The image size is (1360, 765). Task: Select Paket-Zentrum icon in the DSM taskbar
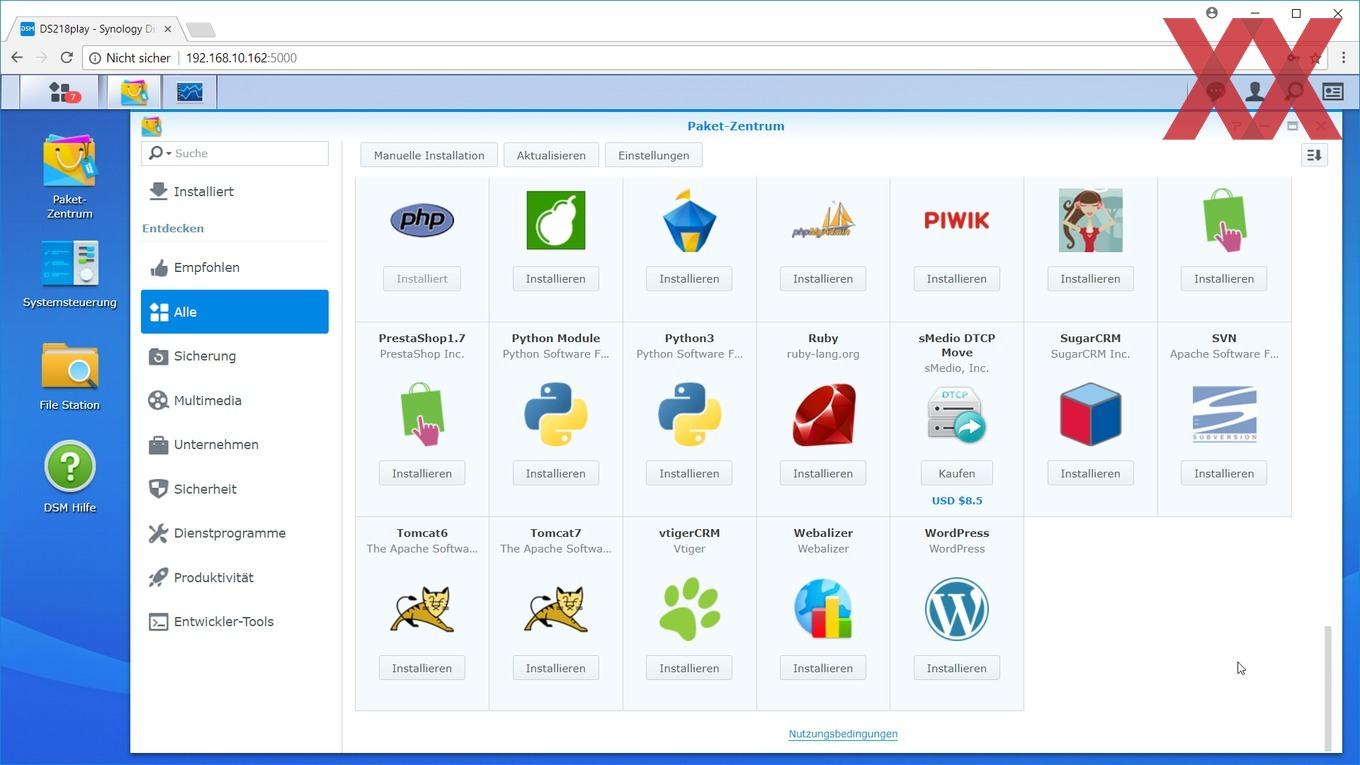[134, 92]
